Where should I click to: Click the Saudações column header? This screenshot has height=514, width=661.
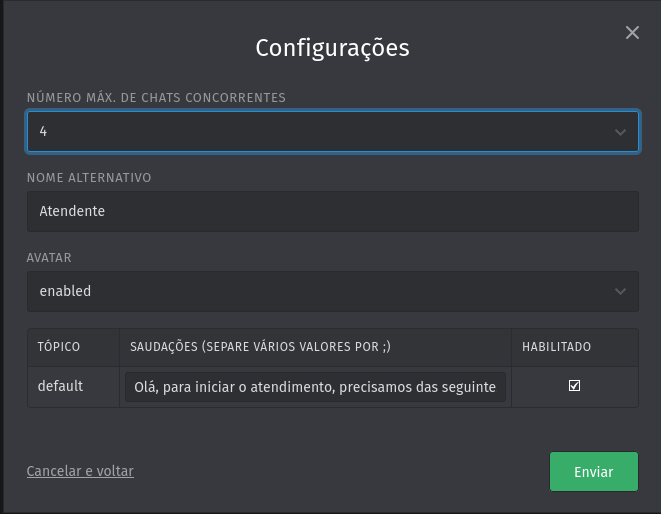click(x=260, y=347)
